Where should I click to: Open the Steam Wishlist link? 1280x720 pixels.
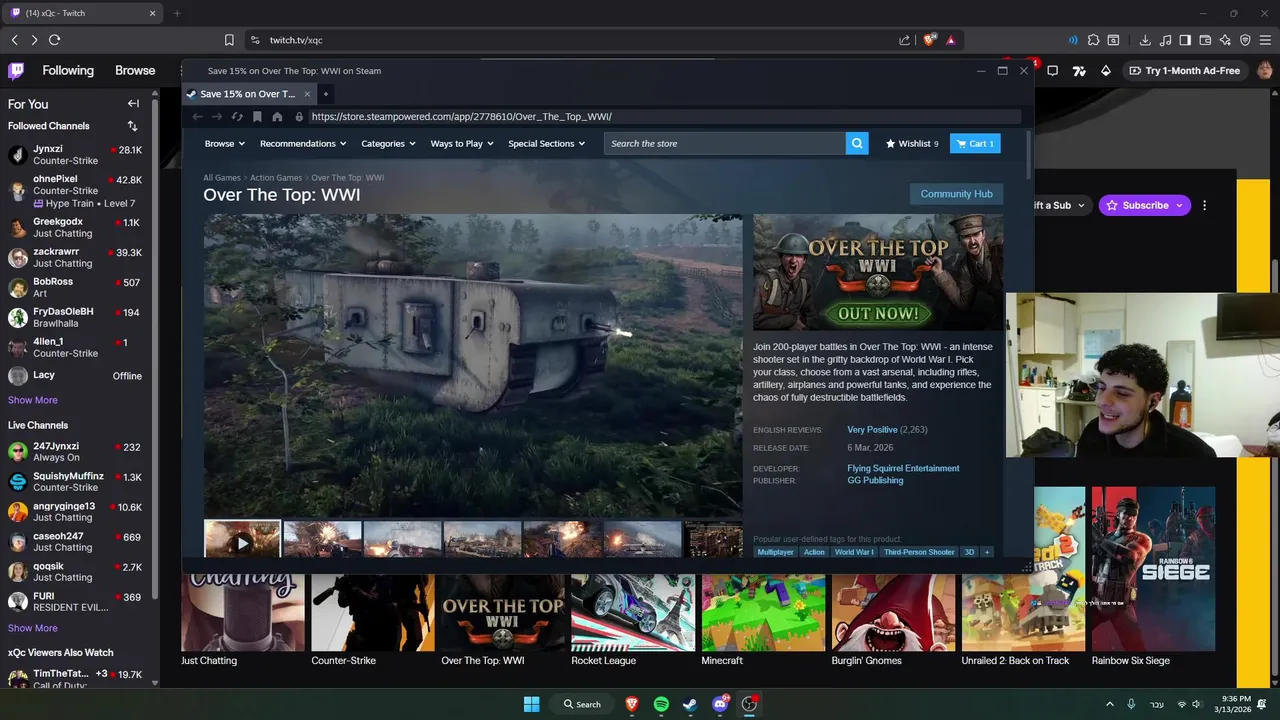pyautogui.click(x=912, y=144)
